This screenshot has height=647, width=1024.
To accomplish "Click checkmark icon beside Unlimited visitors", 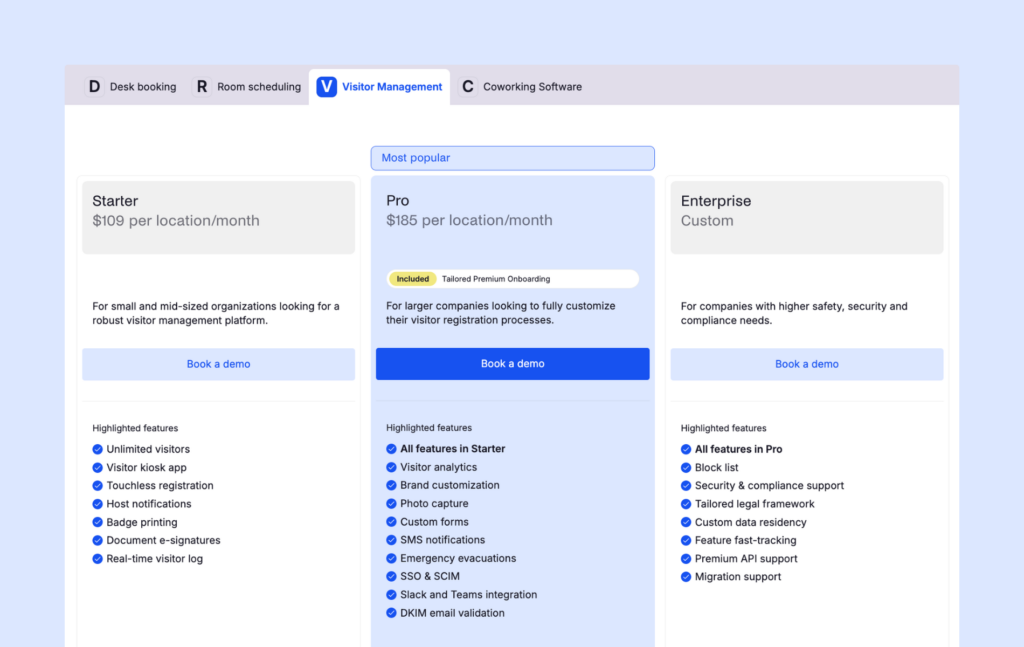I will point(98,450).
